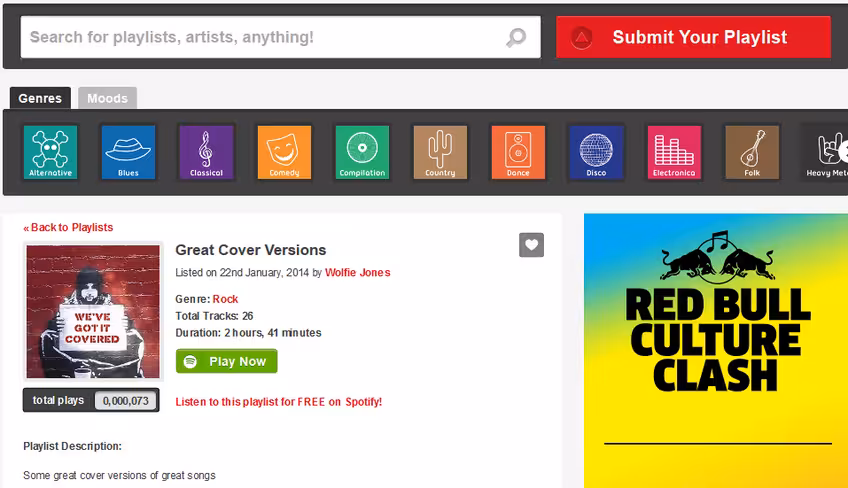Switch to the Moods tab
The height and width of the screenshot is (488, 848).
107,98
